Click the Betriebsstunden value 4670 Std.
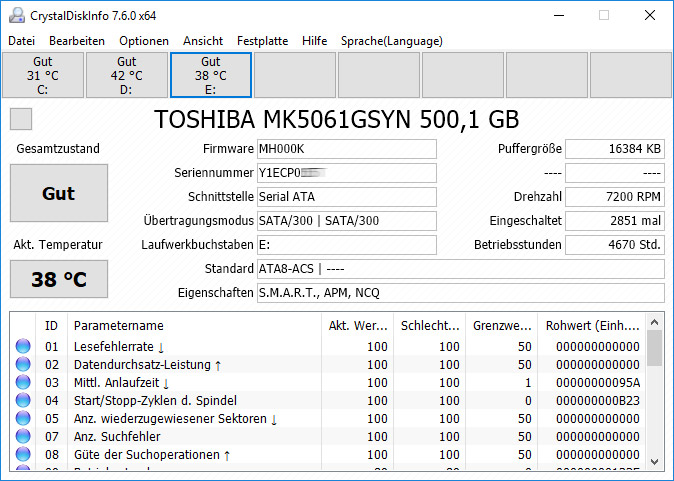This screenshot has width=674, height=481. click(x=615, y=245)
